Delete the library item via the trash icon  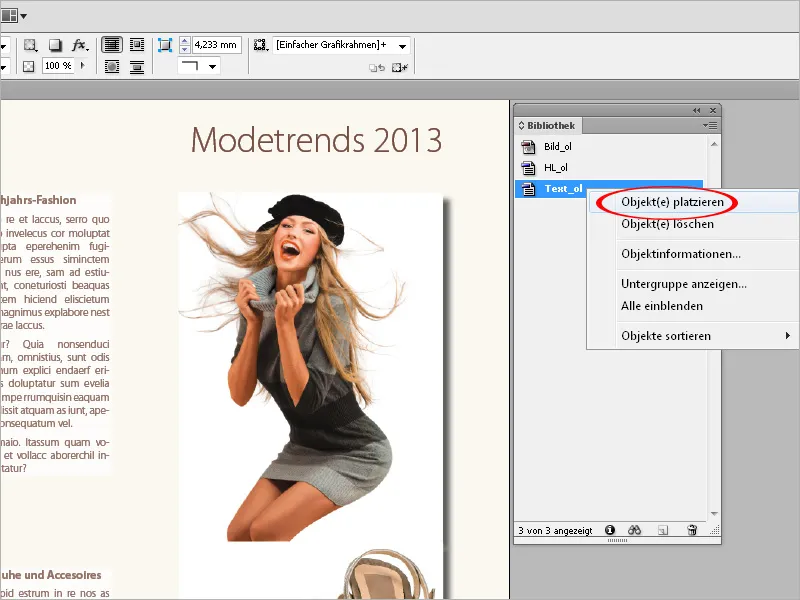click(692, 532)
